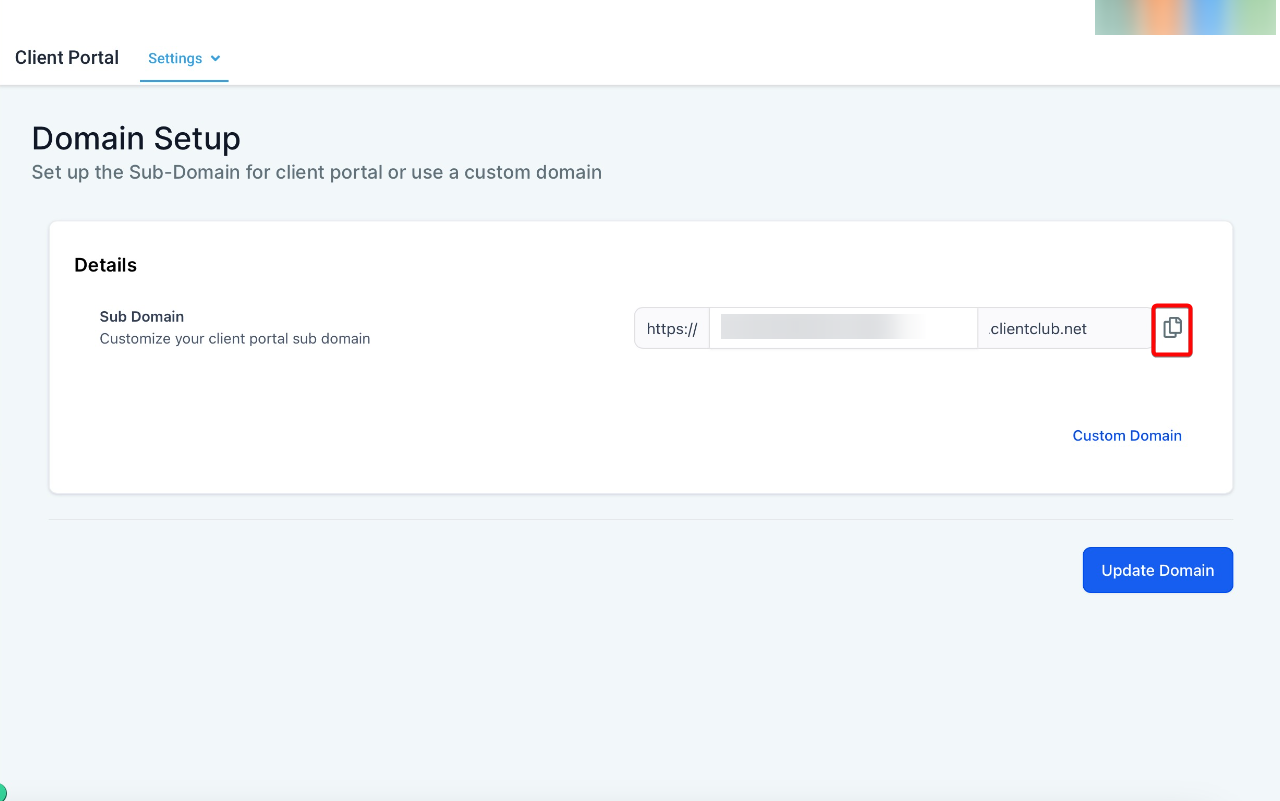The image size is (1280, 801).
Task: Select the Domain Setup page heading
Action: (x=136, y=138)
